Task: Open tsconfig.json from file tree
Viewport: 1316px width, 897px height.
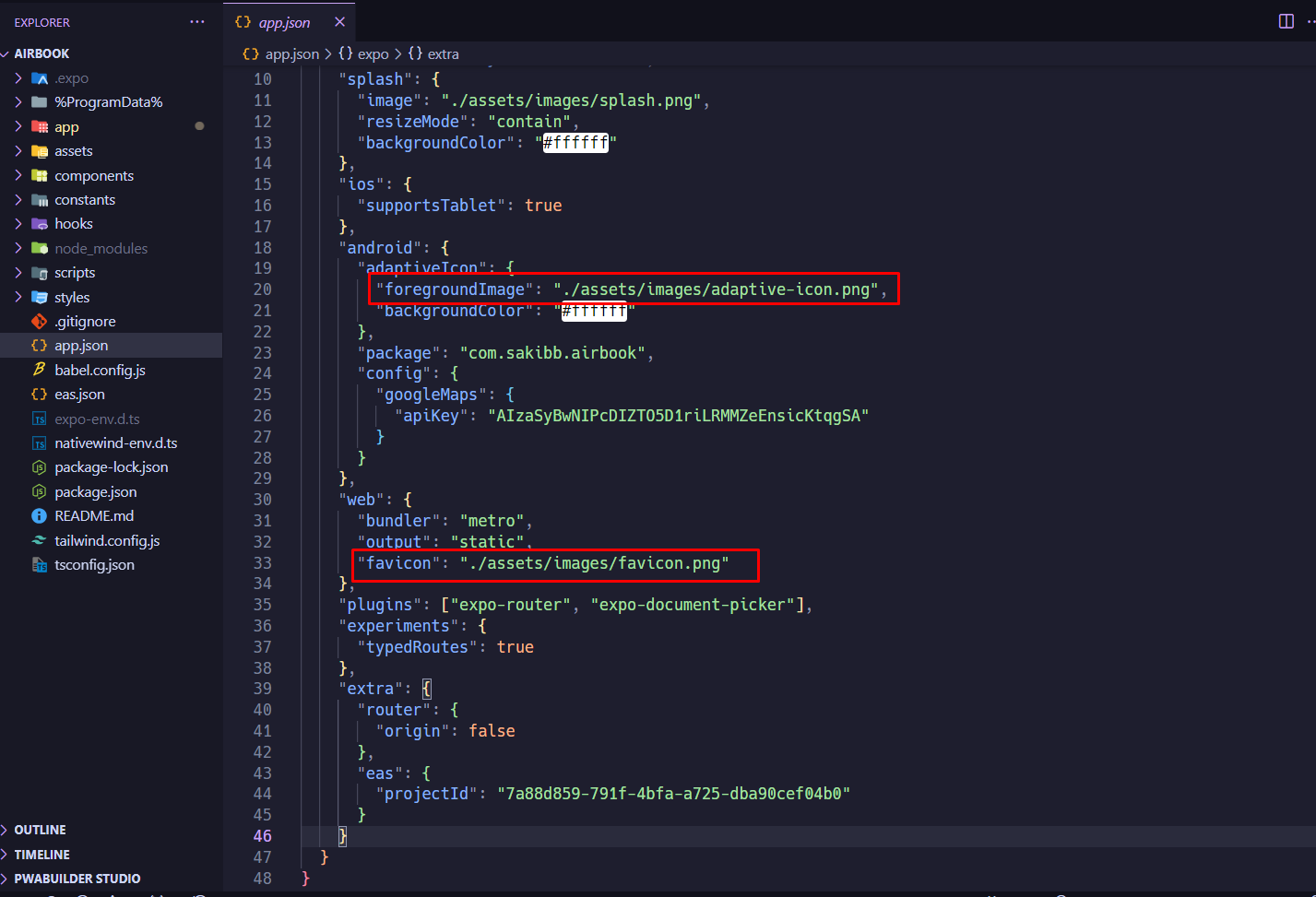Action: [x=94, y=565]
